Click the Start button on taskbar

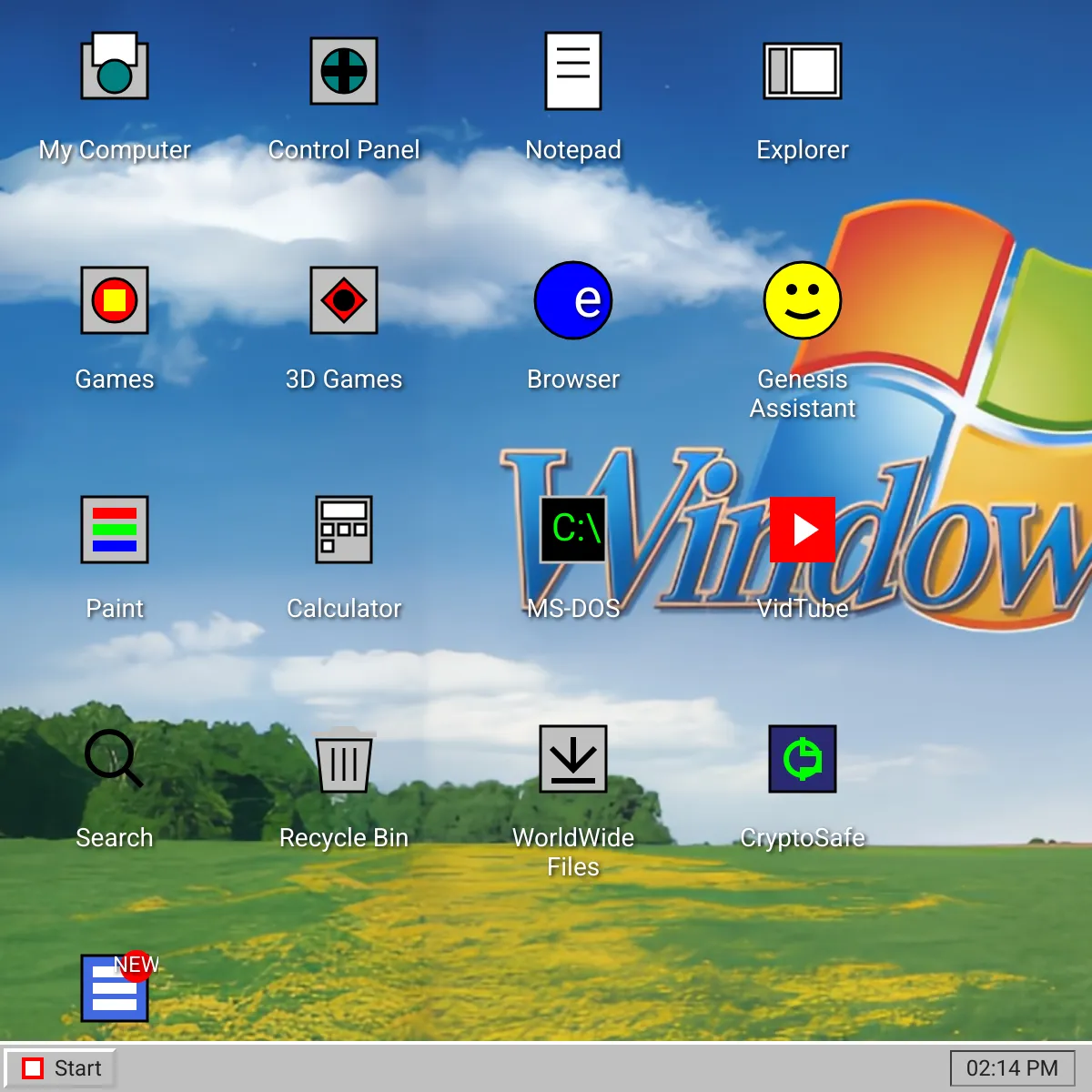point(62,1068)
